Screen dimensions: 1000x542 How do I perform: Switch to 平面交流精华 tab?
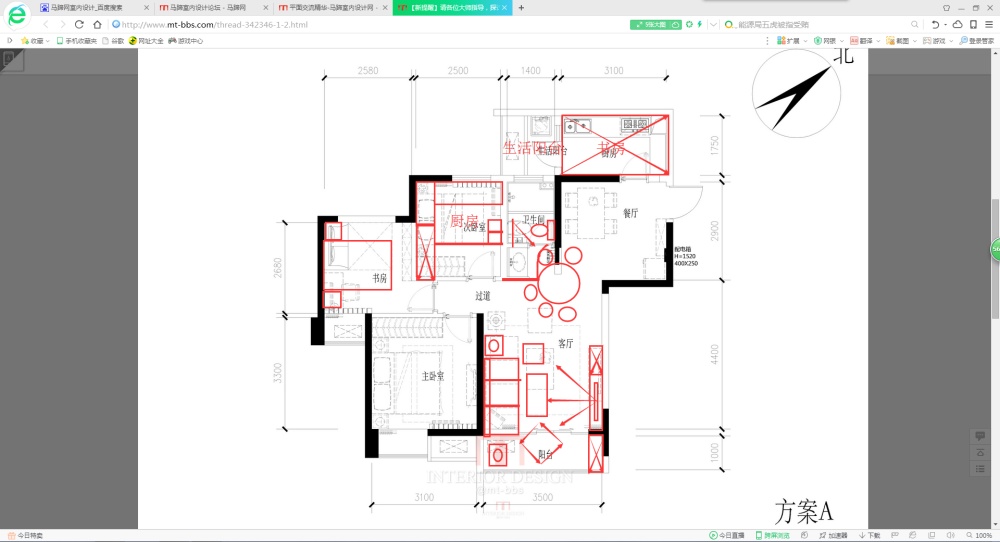pyautogui.click(x=329, y=7)
